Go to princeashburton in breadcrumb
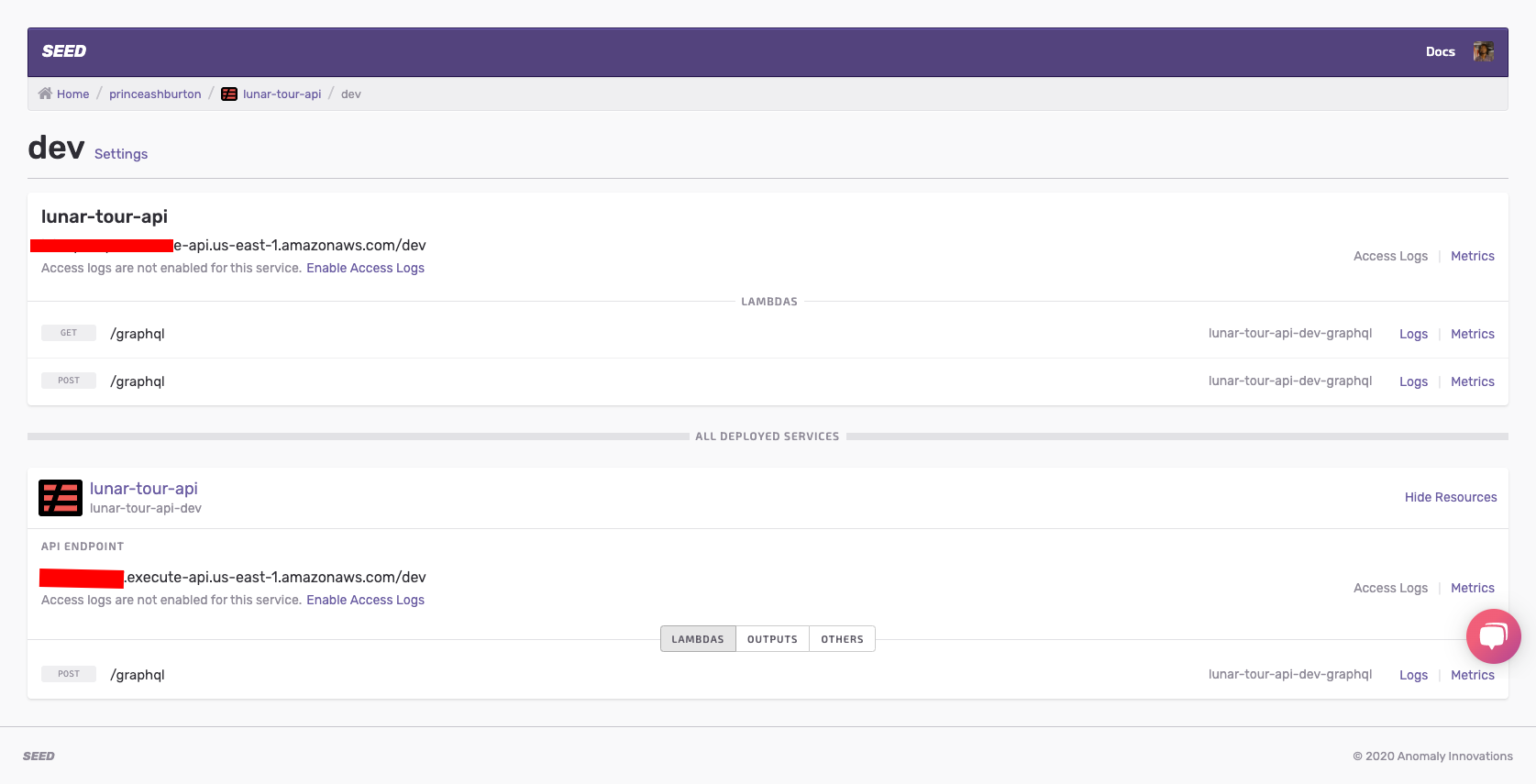 tap(155, 94)
